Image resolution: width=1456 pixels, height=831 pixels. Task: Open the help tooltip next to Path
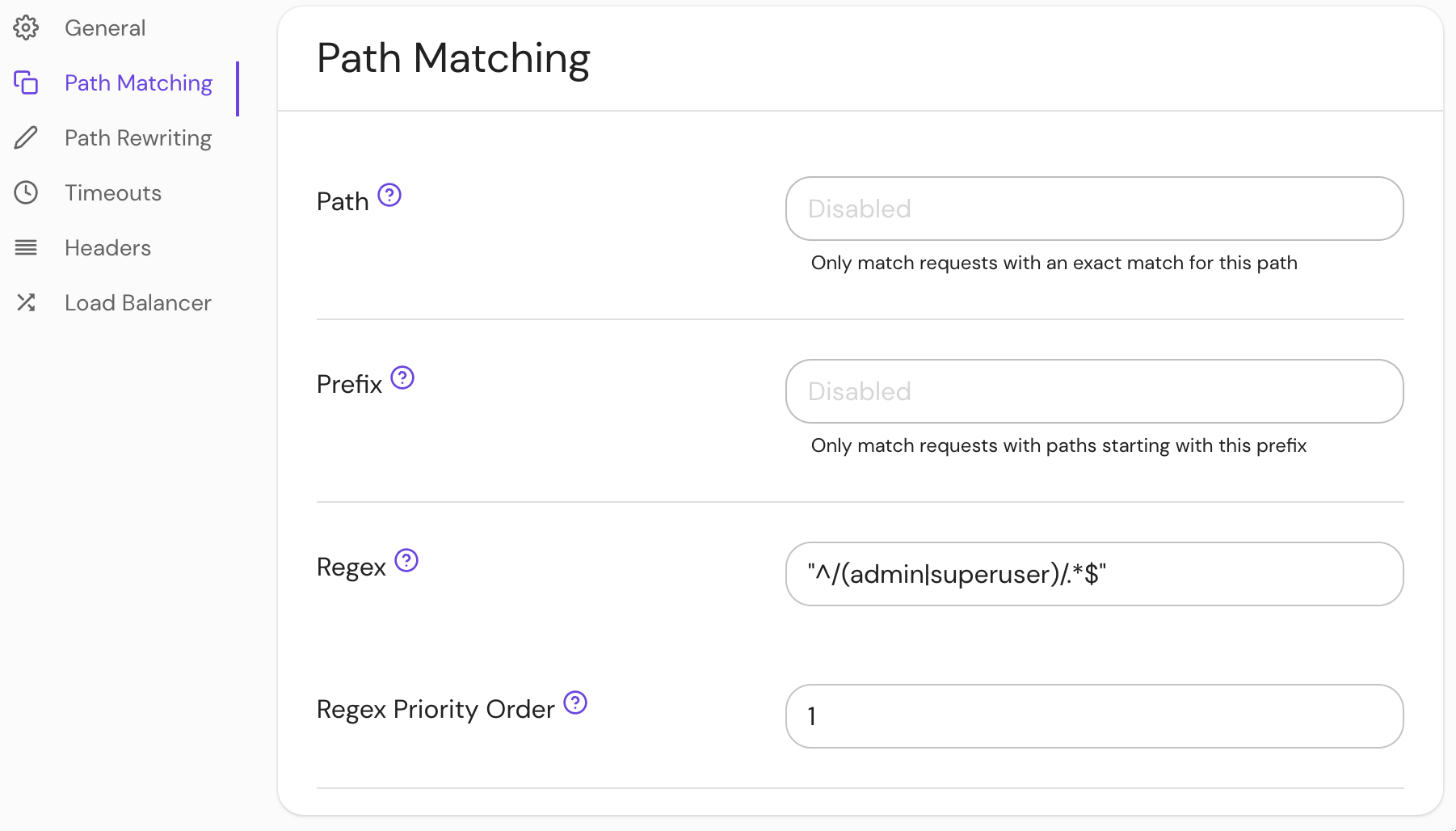click(x=391, y=194)
